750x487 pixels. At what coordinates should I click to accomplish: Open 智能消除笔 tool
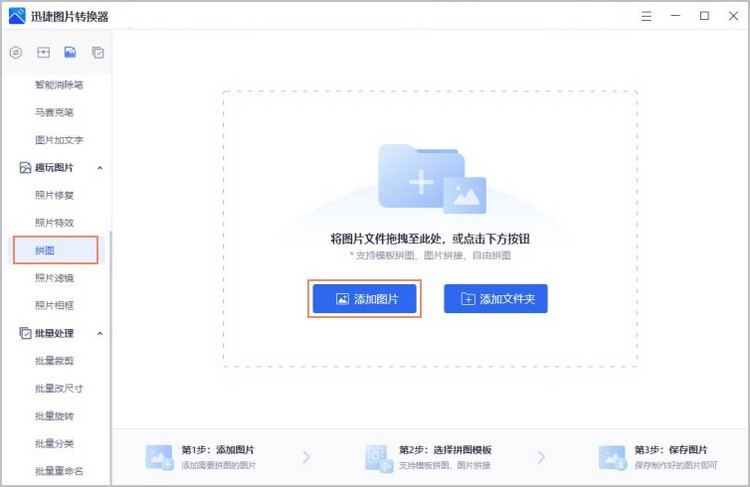(x=59, y=85)
